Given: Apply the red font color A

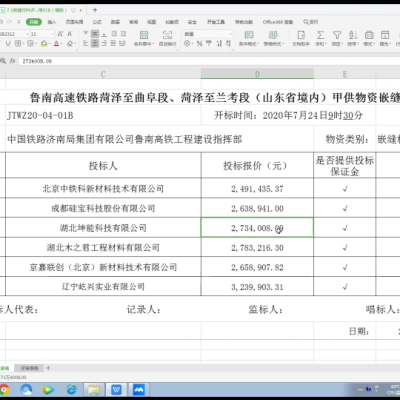Looking at the screenshot, I should [x=56, y=43].
